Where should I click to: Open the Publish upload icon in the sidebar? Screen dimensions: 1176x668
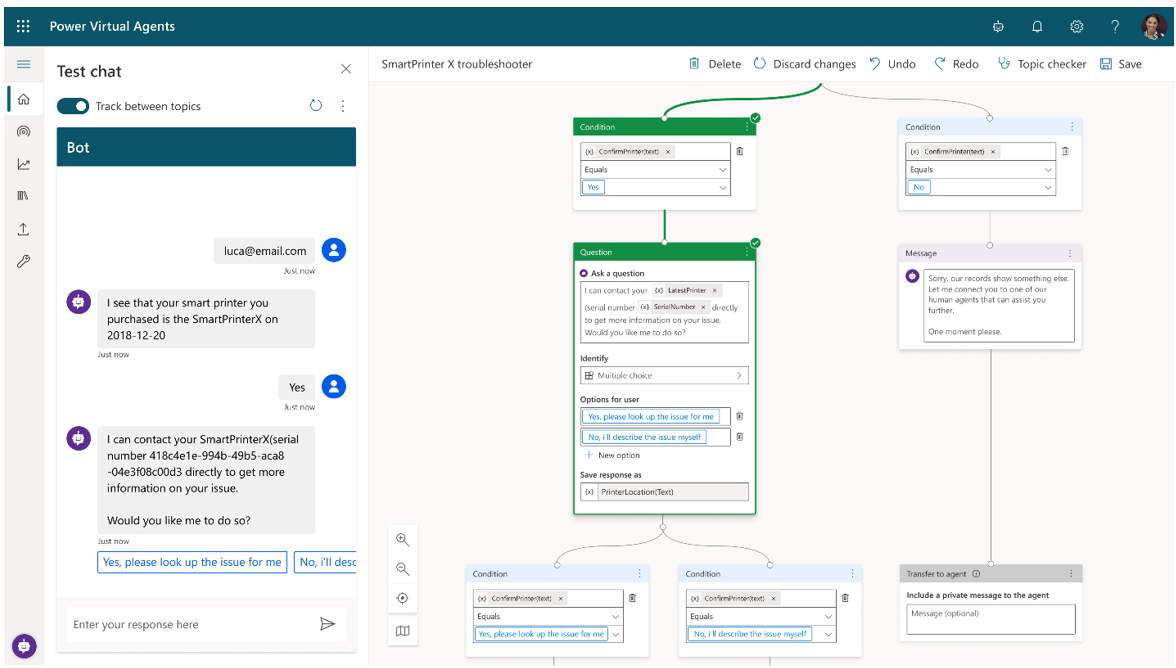pos(23,229)
